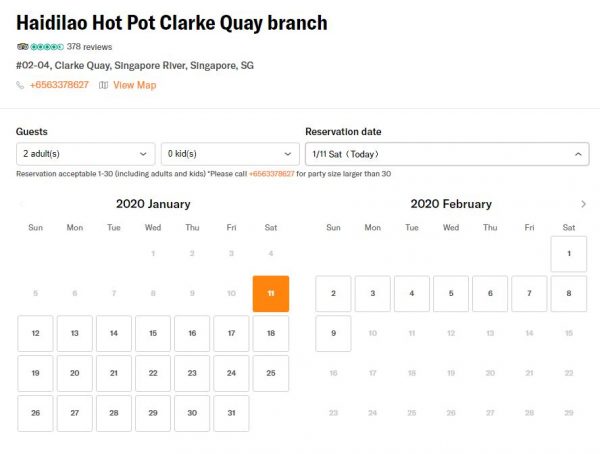Viewport: 600px width, 454px height.
Task: Click the TripAdvisor owl rating icon
Action: (22, 47)
